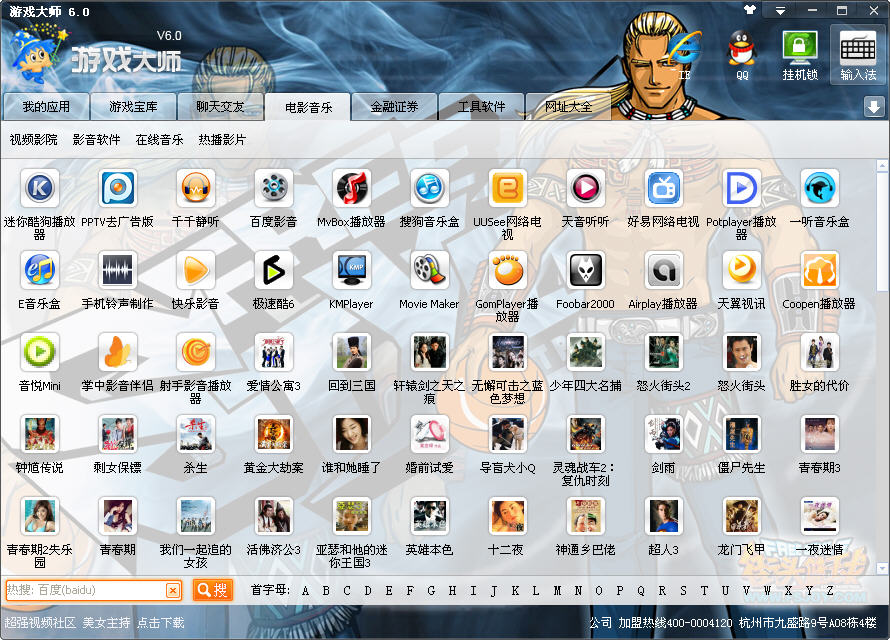
Task: Launch Potplayer播放器
Action: click(741, 188)
